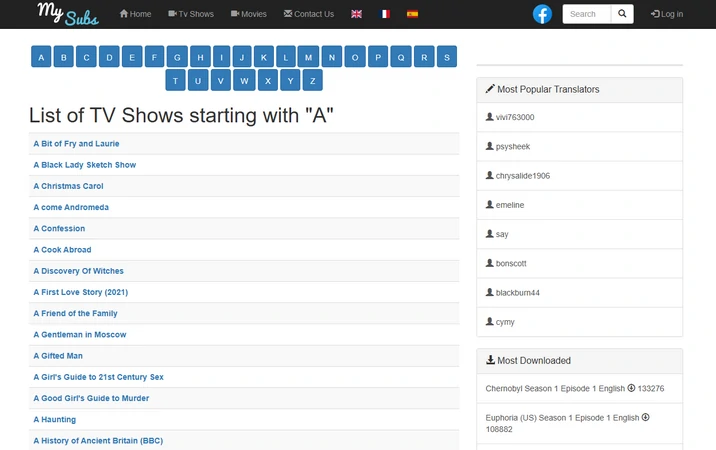This screenshot has width=716, height=450.
Task: Select letter S button
Action: [x=447, y=57]
